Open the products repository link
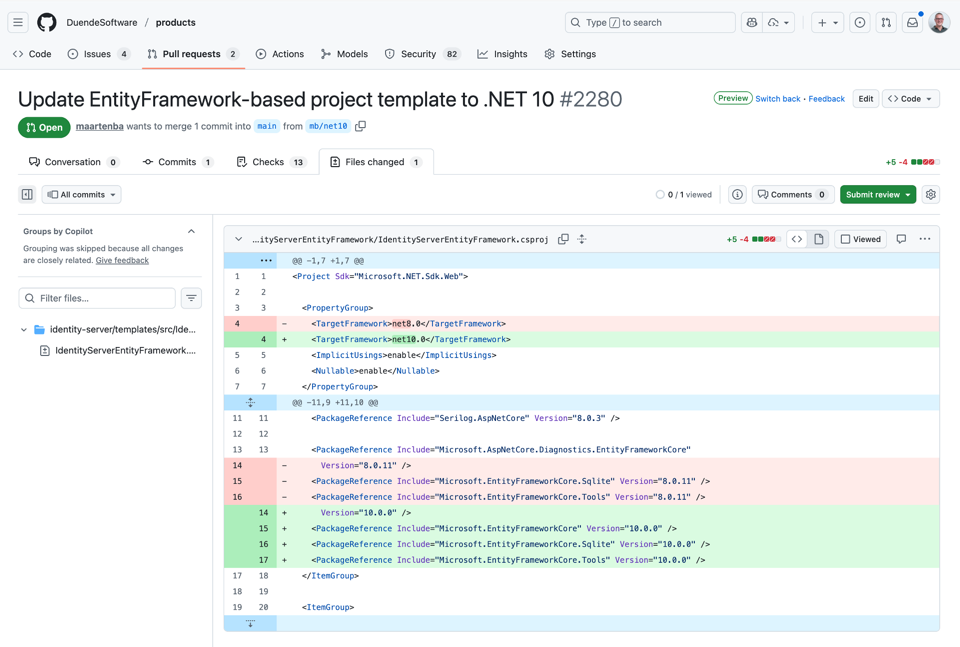 pyautogui.click(x=176, y=23)
